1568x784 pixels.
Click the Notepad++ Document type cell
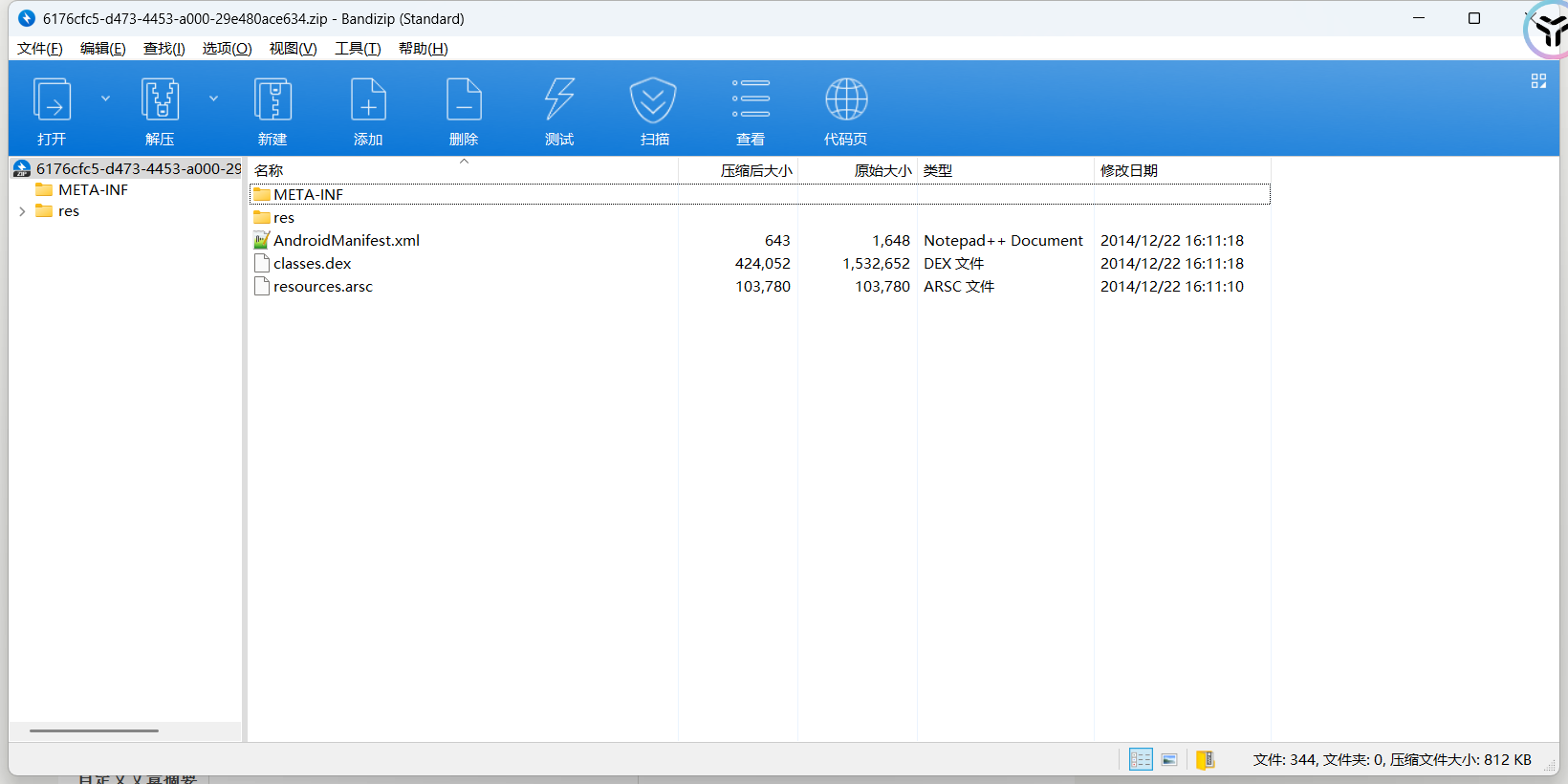click(1003, 241)
